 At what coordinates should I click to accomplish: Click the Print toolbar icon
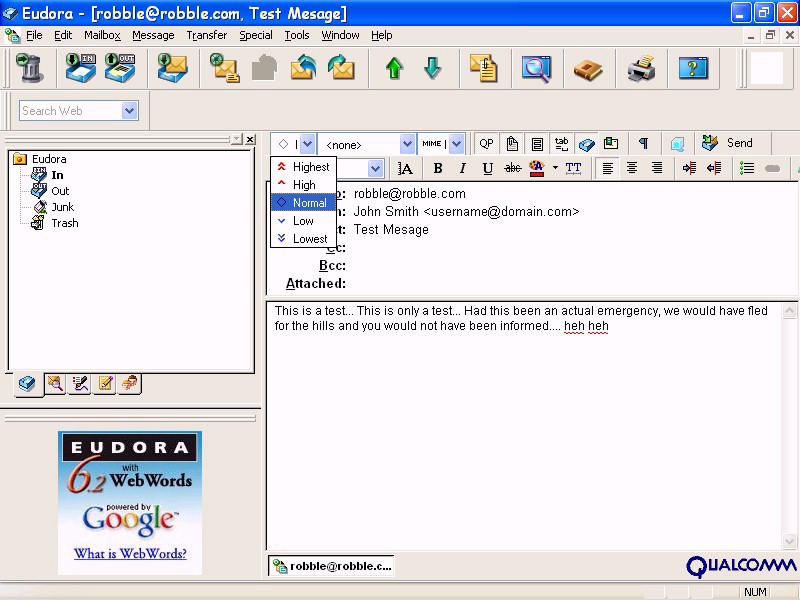(x=641, y=68)
